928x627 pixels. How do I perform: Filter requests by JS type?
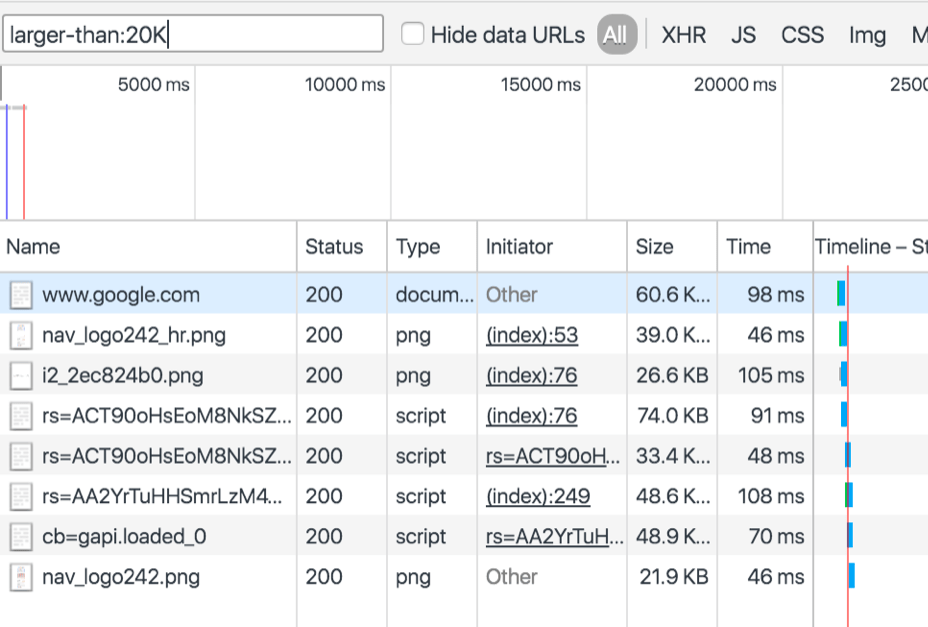pyautogui.click(x=743, y=35)
